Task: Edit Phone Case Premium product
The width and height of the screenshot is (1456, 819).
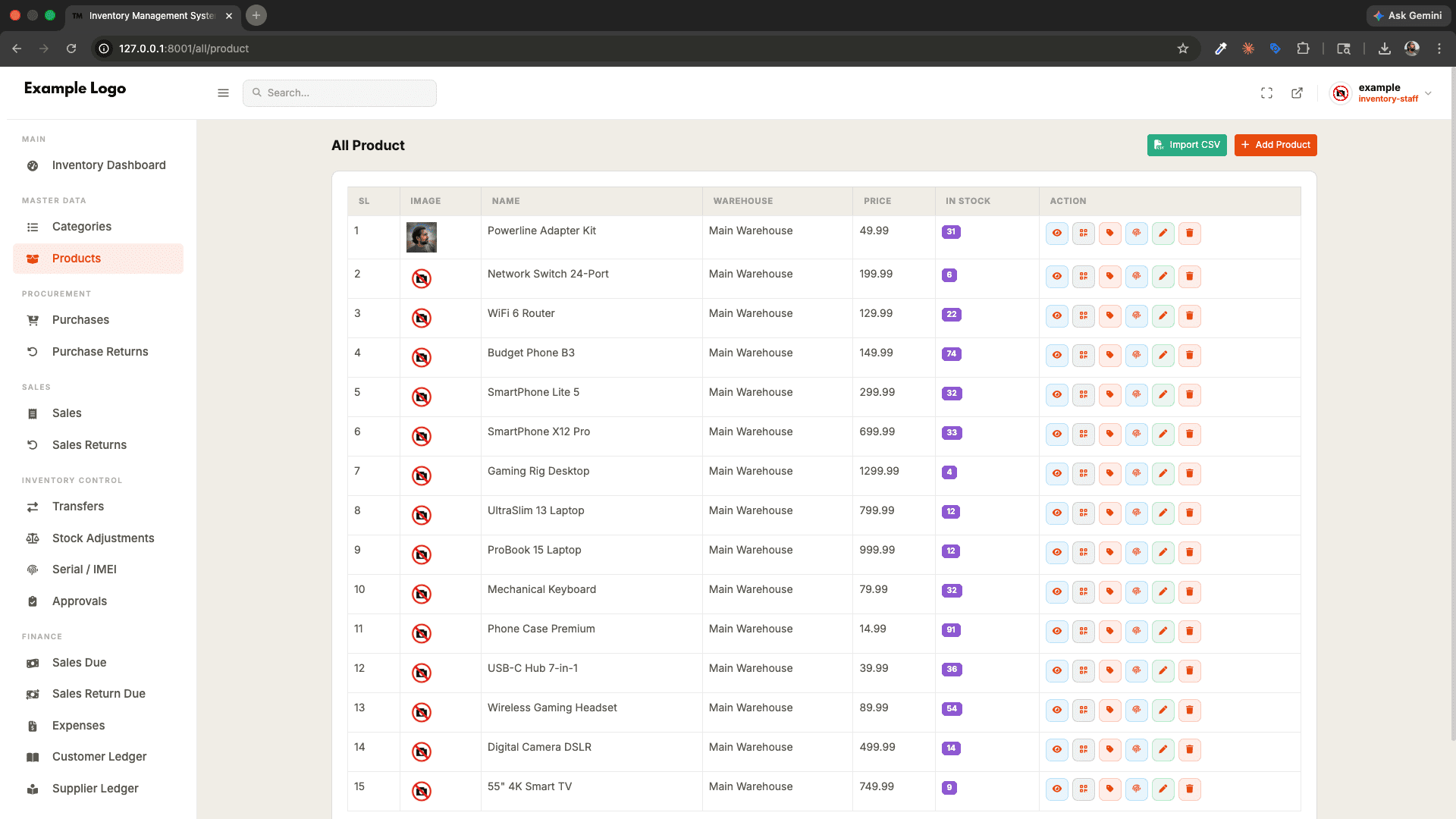Action: click(1163, 631)
